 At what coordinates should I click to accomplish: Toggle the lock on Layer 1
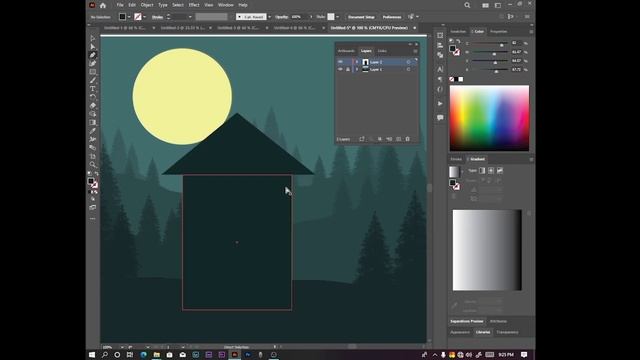pos(348,69)
